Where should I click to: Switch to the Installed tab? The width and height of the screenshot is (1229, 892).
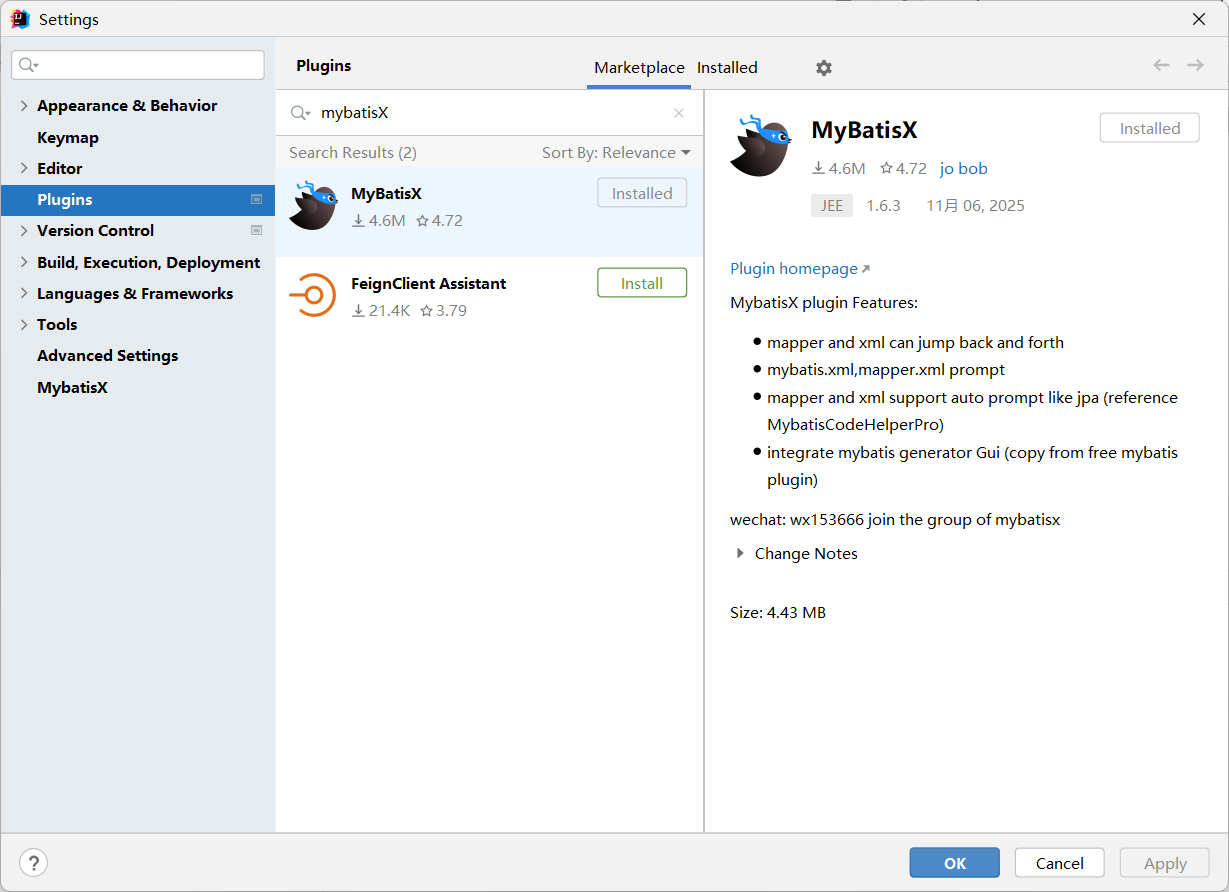(x=727, y=68)
